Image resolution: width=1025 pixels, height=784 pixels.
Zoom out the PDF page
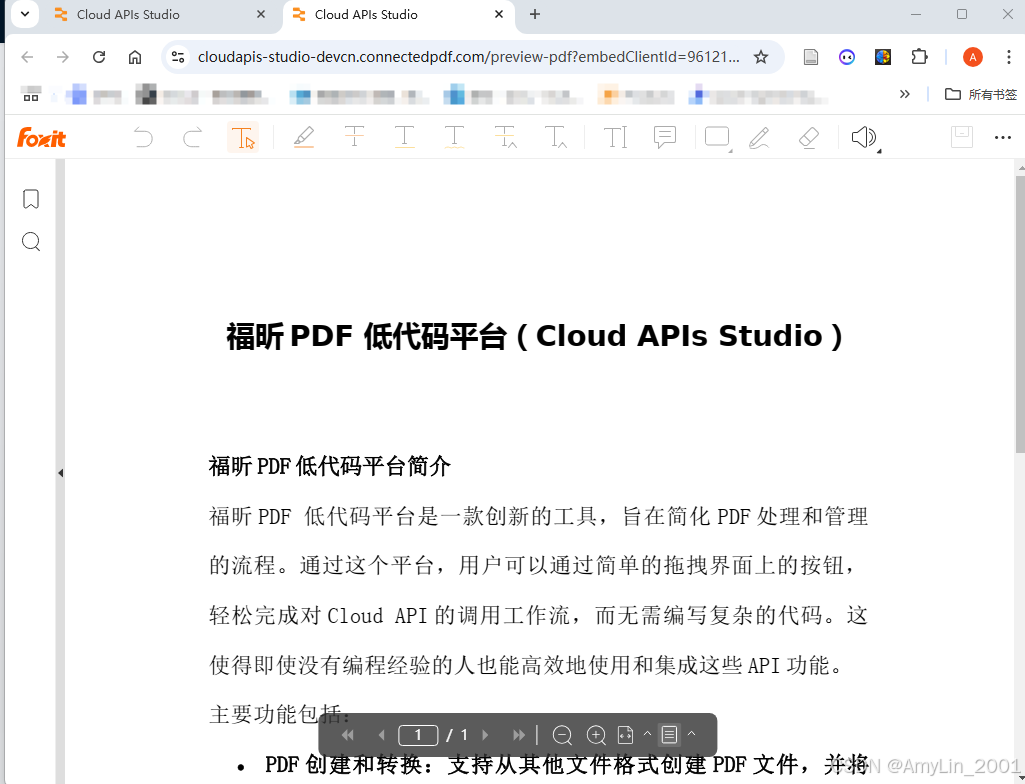[562, 735]
